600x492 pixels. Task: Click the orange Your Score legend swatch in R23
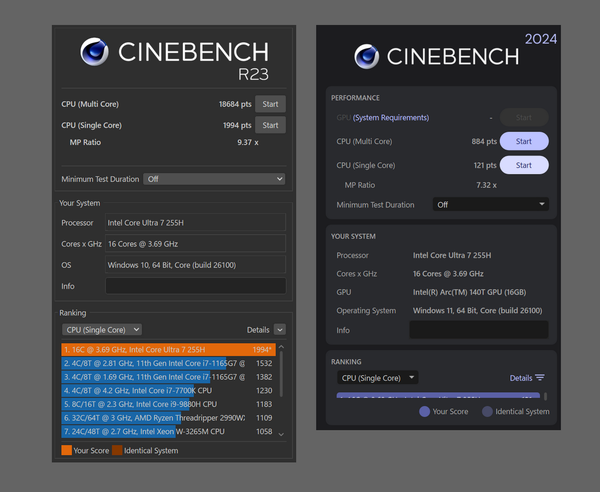[67, 451]
